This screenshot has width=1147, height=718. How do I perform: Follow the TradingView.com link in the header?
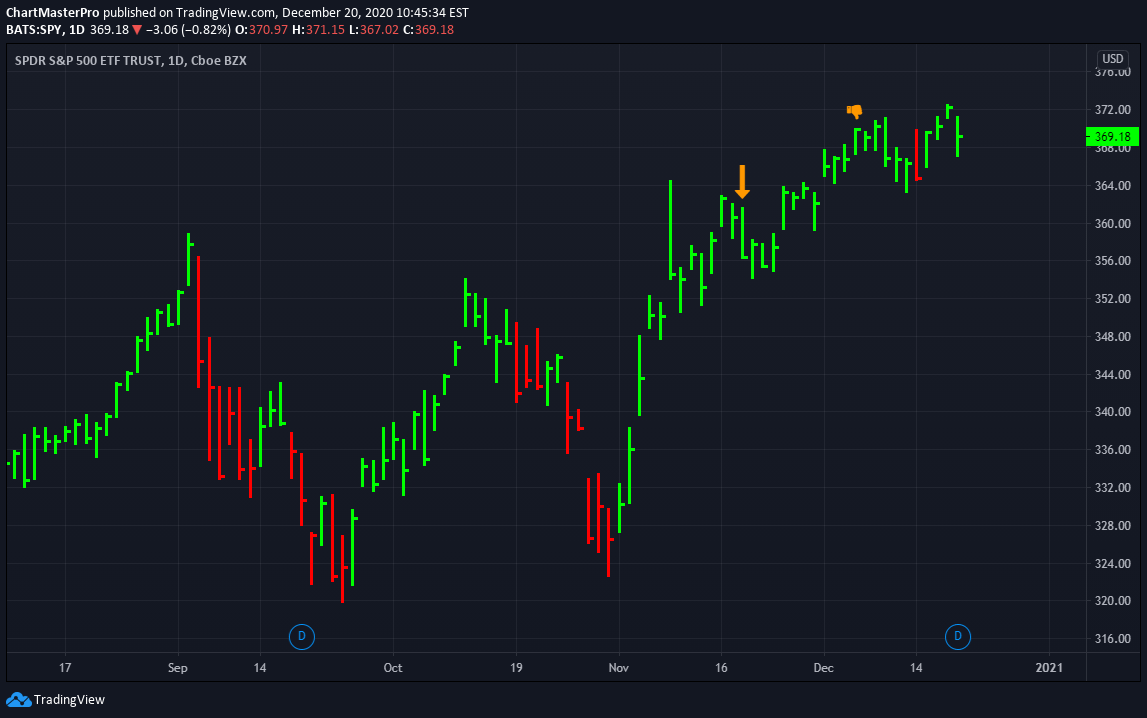click(x=225, y=12)
